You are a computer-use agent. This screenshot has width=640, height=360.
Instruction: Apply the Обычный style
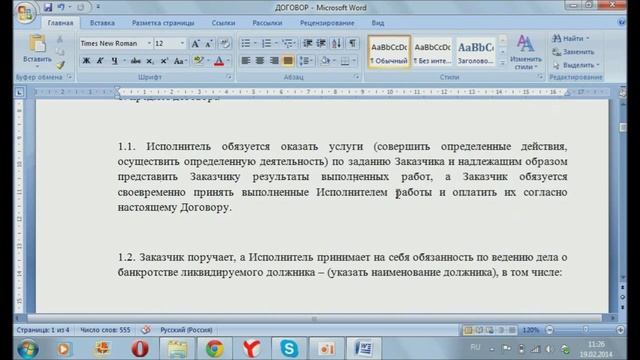click(389, 52)
